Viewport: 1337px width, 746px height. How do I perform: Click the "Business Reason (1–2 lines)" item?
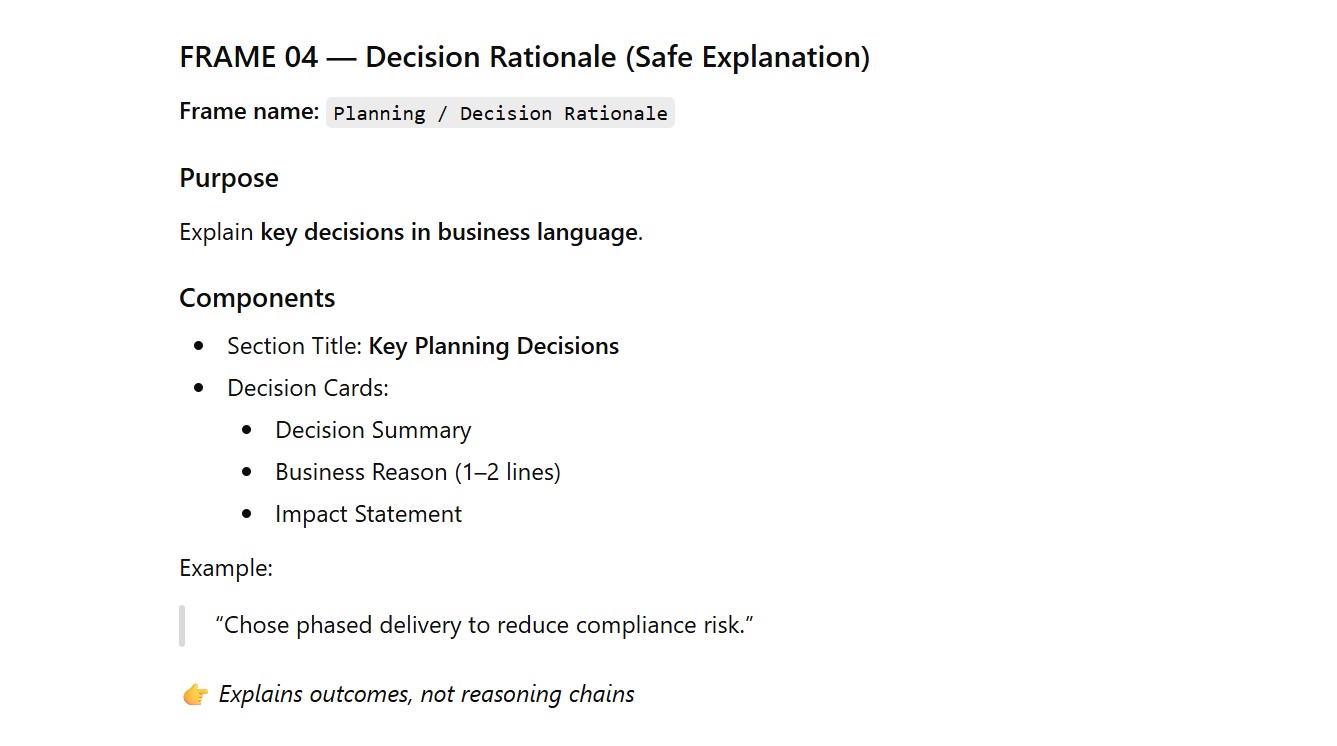pos(418,472)
